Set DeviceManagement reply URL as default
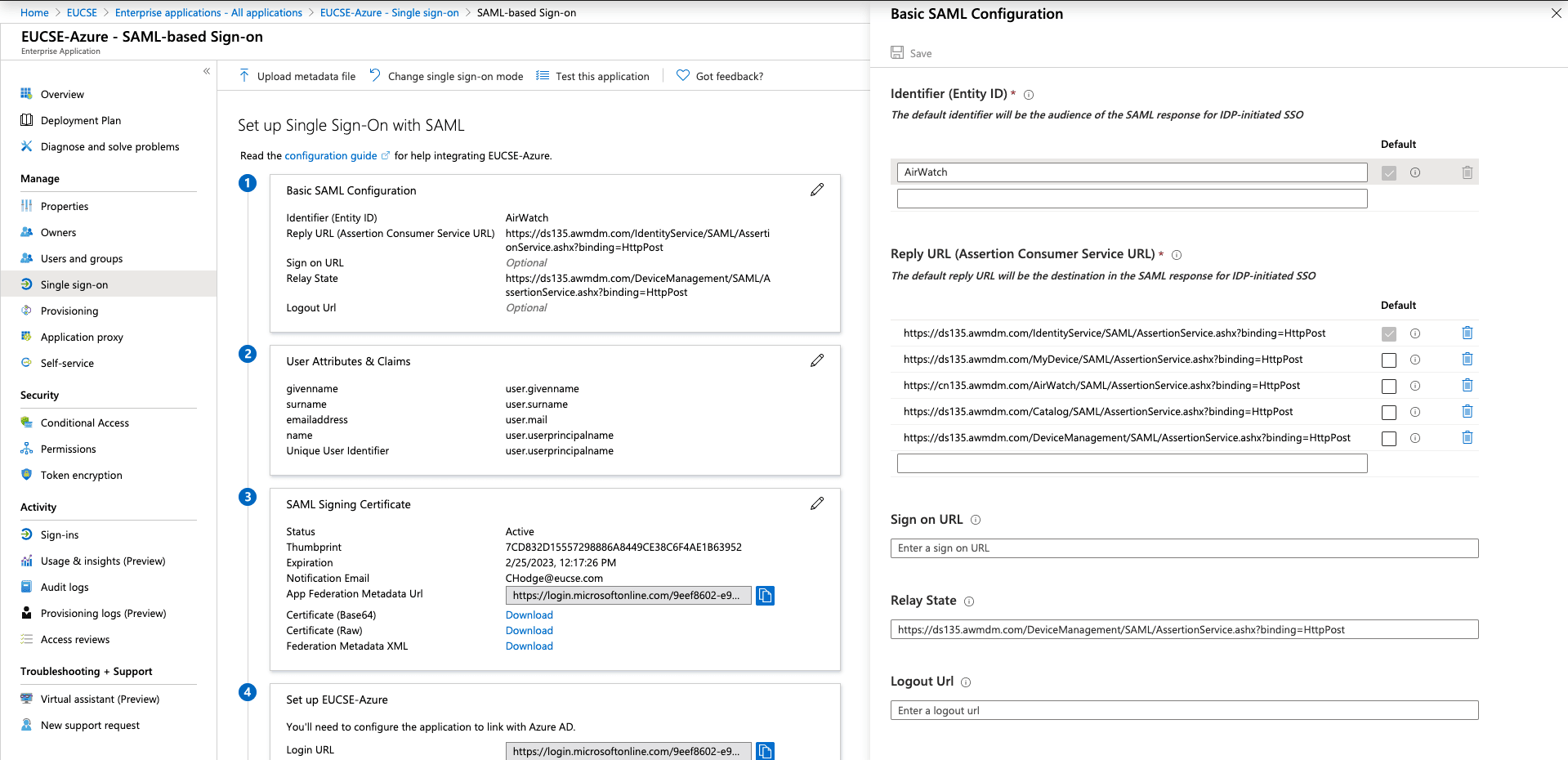Screen dimensions: 1568x760 1389,439
